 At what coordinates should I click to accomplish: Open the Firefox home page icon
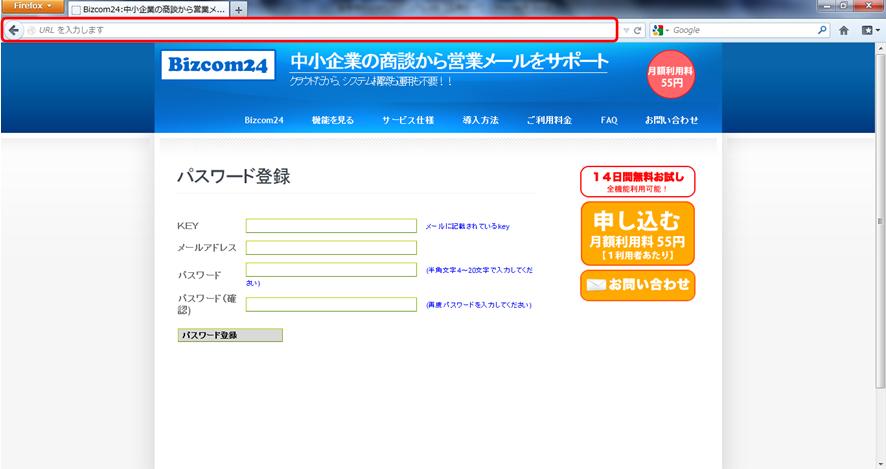coord(845,31)
